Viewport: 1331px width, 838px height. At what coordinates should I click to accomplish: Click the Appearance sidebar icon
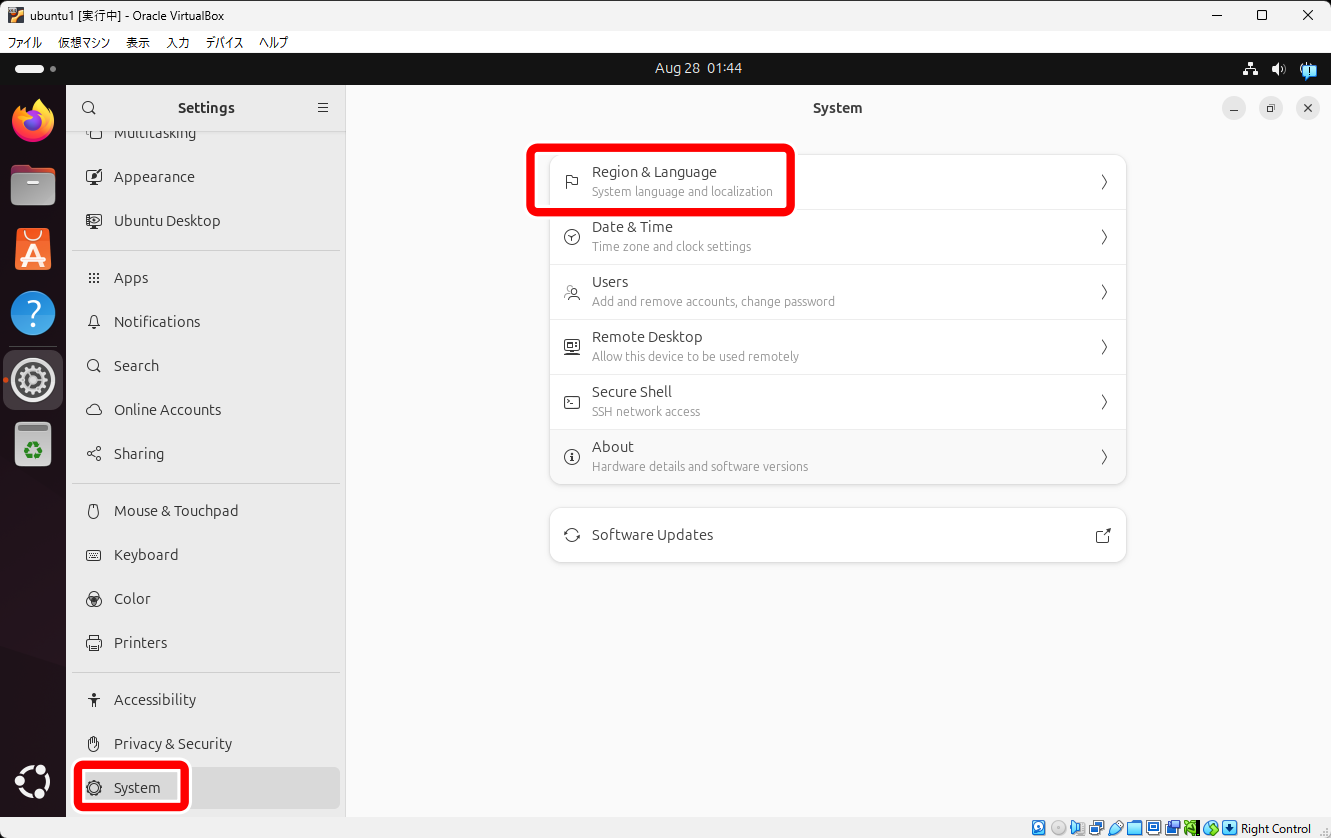click(94, 177)
